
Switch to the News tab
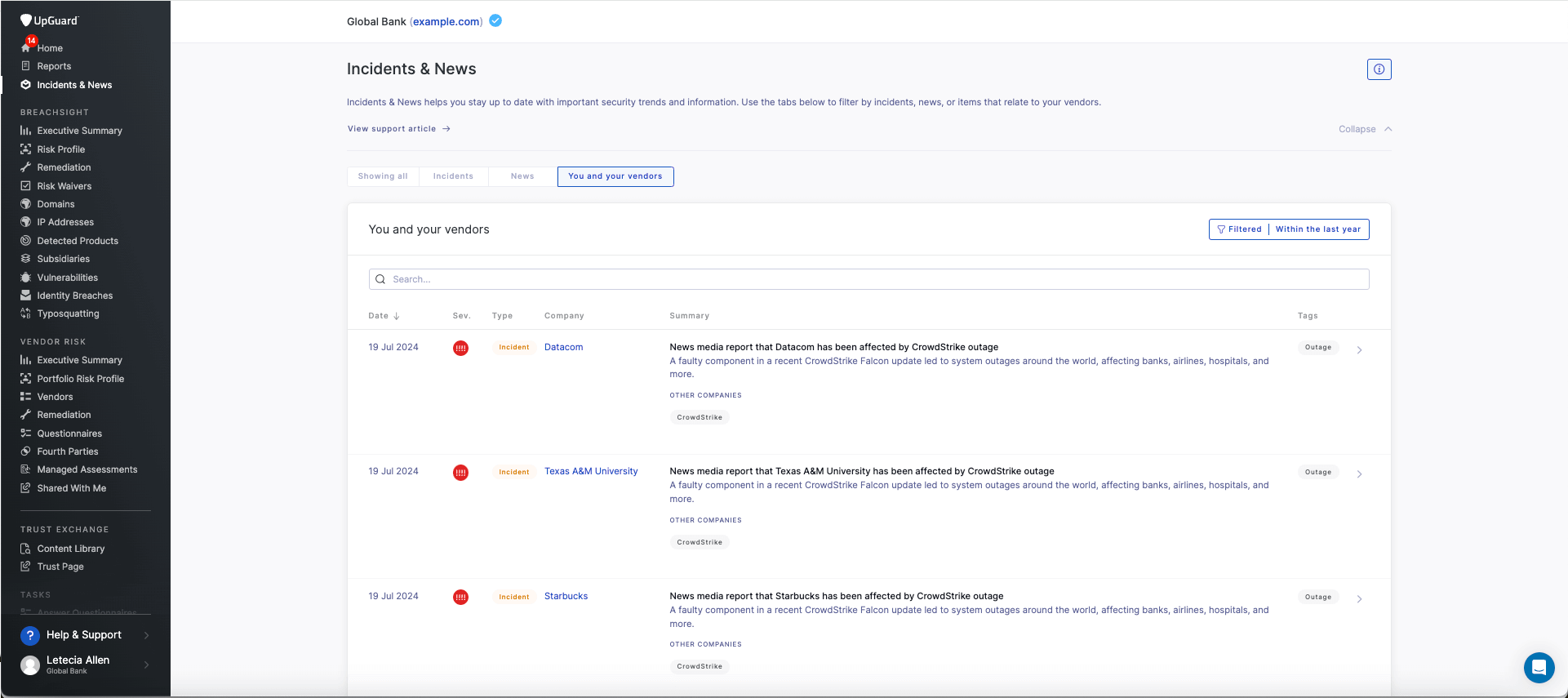(x=522, y=176)
